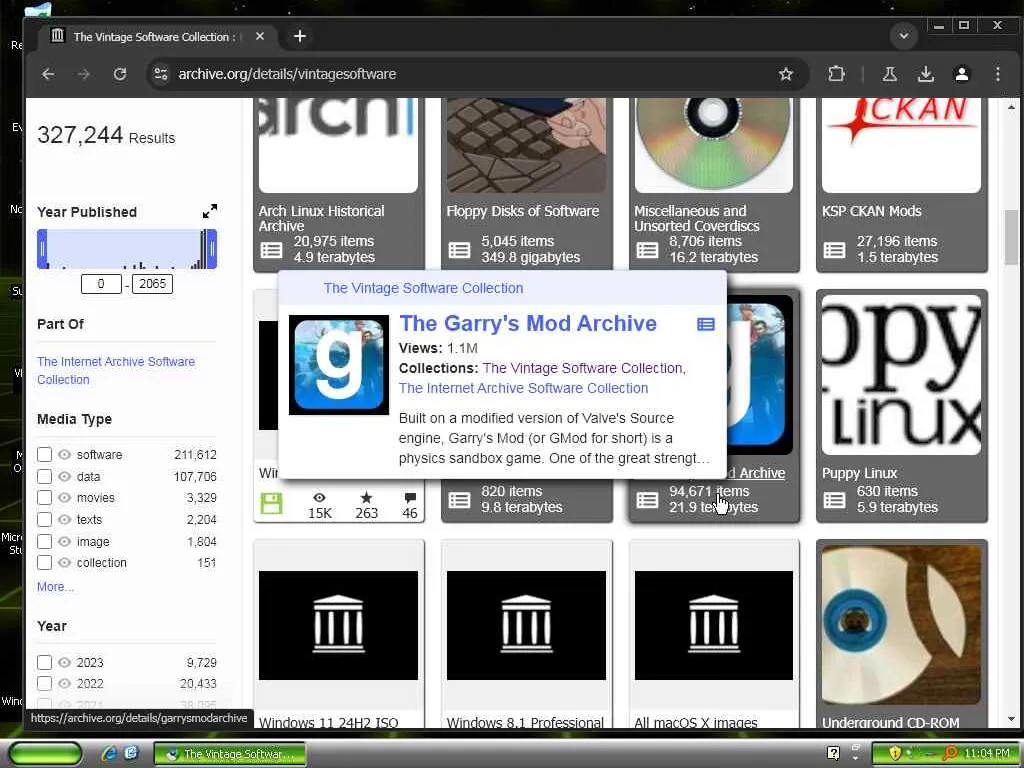The image size is (1024, 768).
Task: Check the image media type checkbox
Action: coord(44,541)
